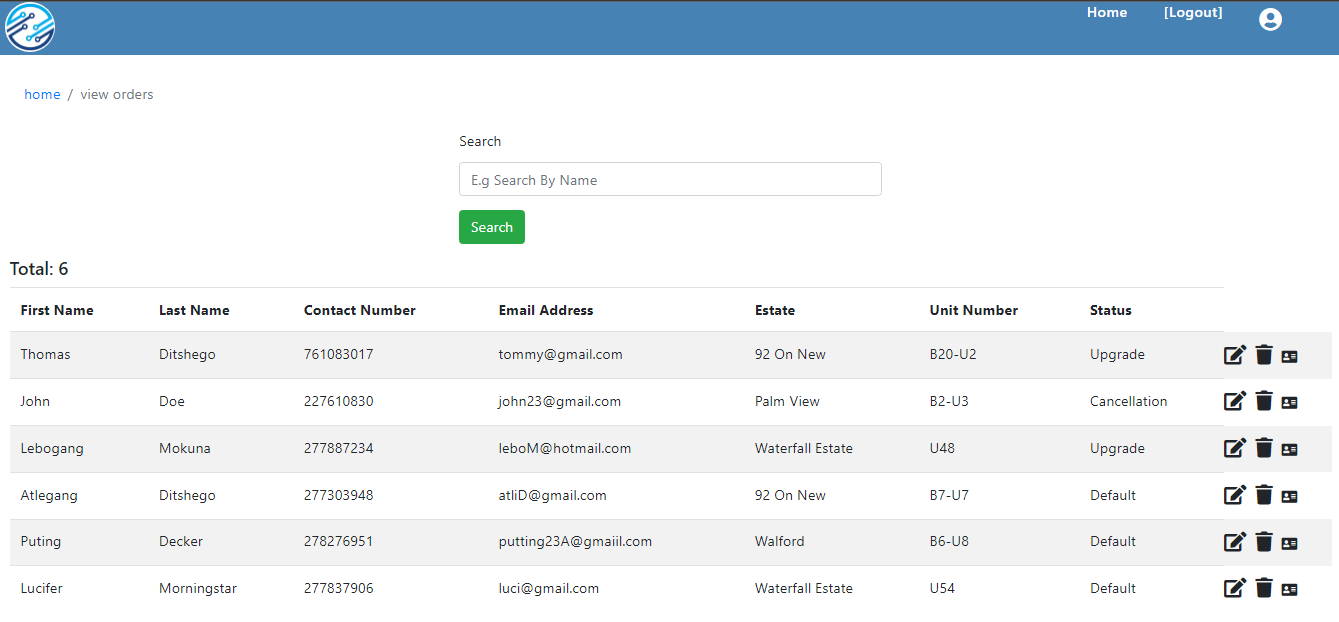Viewport: 1339px width, 622px height.
Task: Open the ID card icon for John Doe
Action: tap(1289, 402)
